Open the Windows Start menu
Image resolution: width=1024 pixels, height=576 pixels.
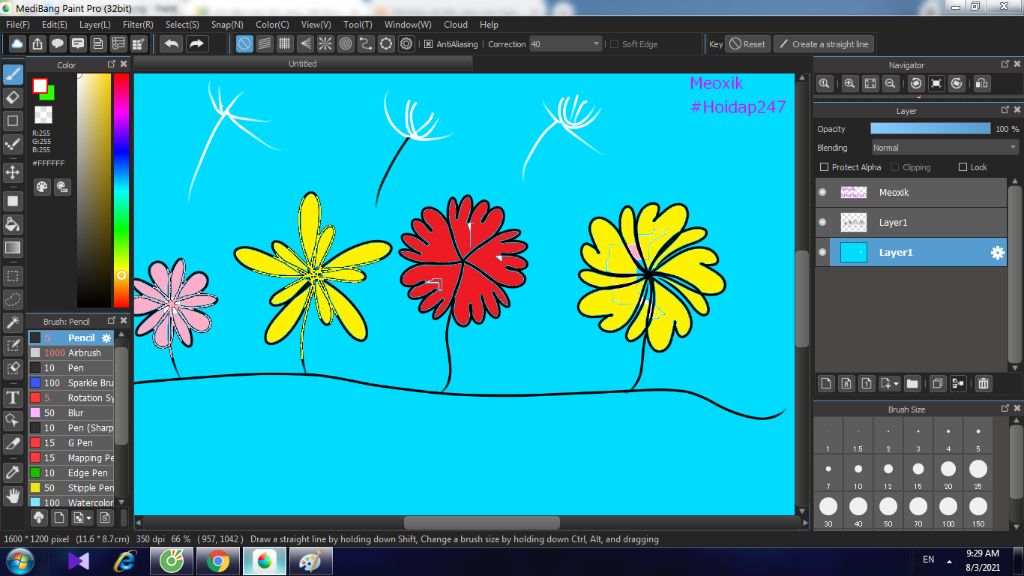[x=20, y=562]
